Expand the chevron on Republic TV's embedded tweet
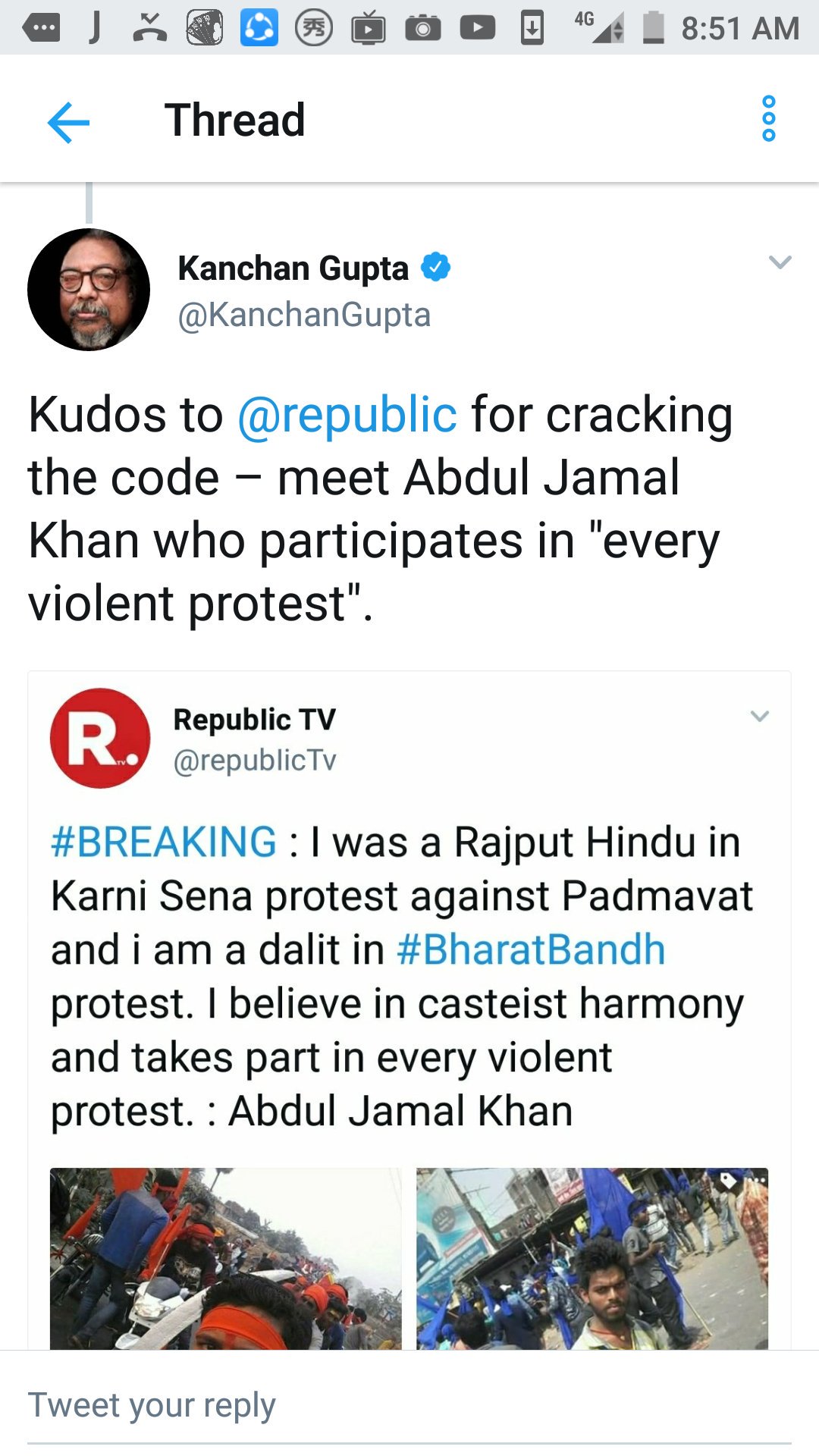 [x=759, y=717]
